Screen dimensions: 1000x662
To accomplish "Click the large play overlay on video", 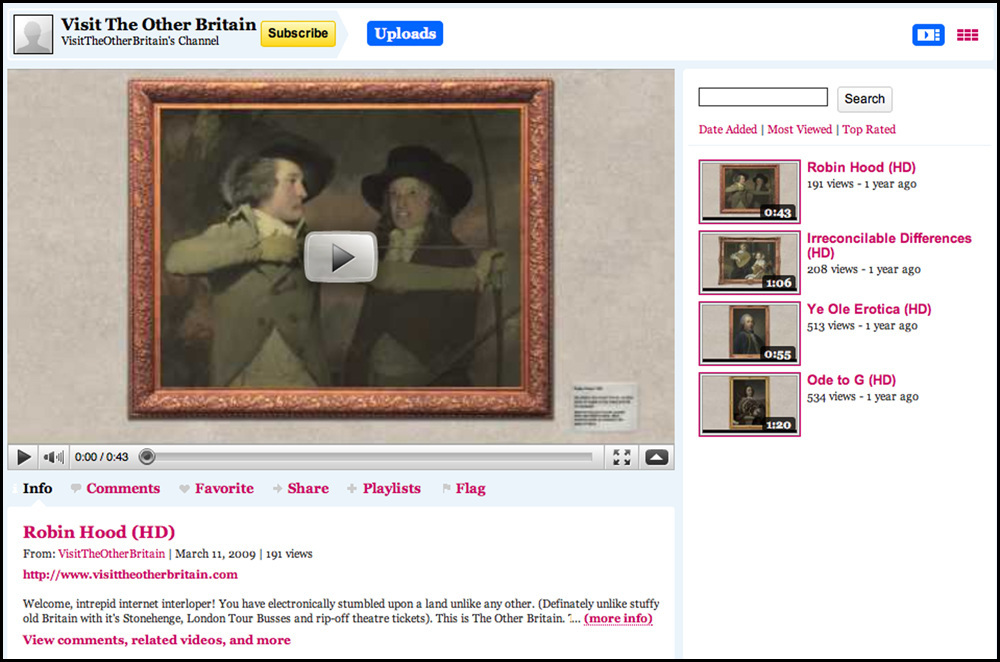I will tap(341, 257).
